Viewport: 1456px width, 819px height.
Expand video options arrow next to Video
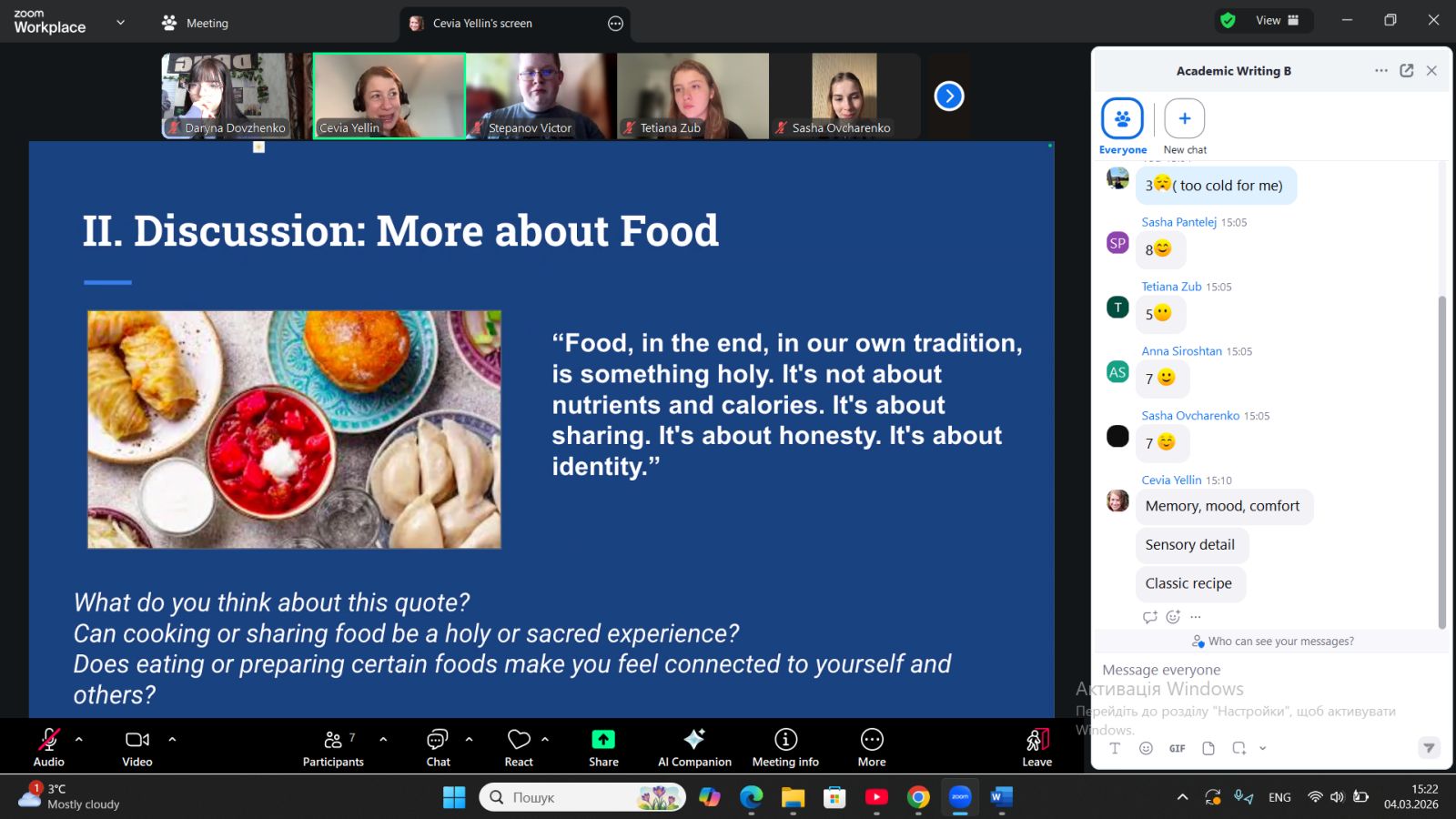(172, 739)
